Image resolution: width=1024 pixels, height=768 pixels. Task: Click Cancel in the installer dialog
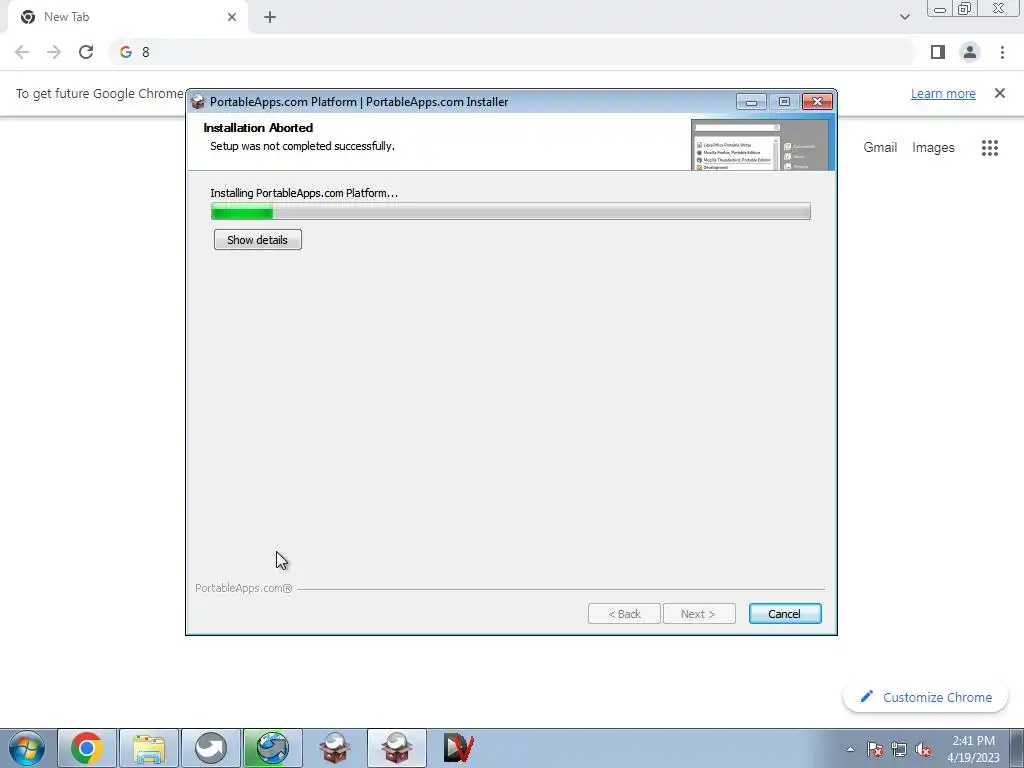(x=784, y=613)
